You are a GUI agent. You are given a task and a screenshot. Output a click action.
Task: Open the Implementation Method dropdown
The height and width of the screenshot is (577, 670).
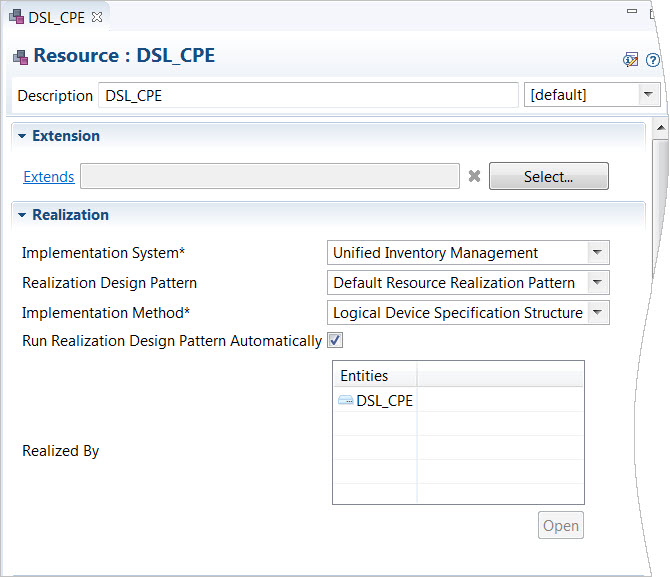click(x=468, y=312)
